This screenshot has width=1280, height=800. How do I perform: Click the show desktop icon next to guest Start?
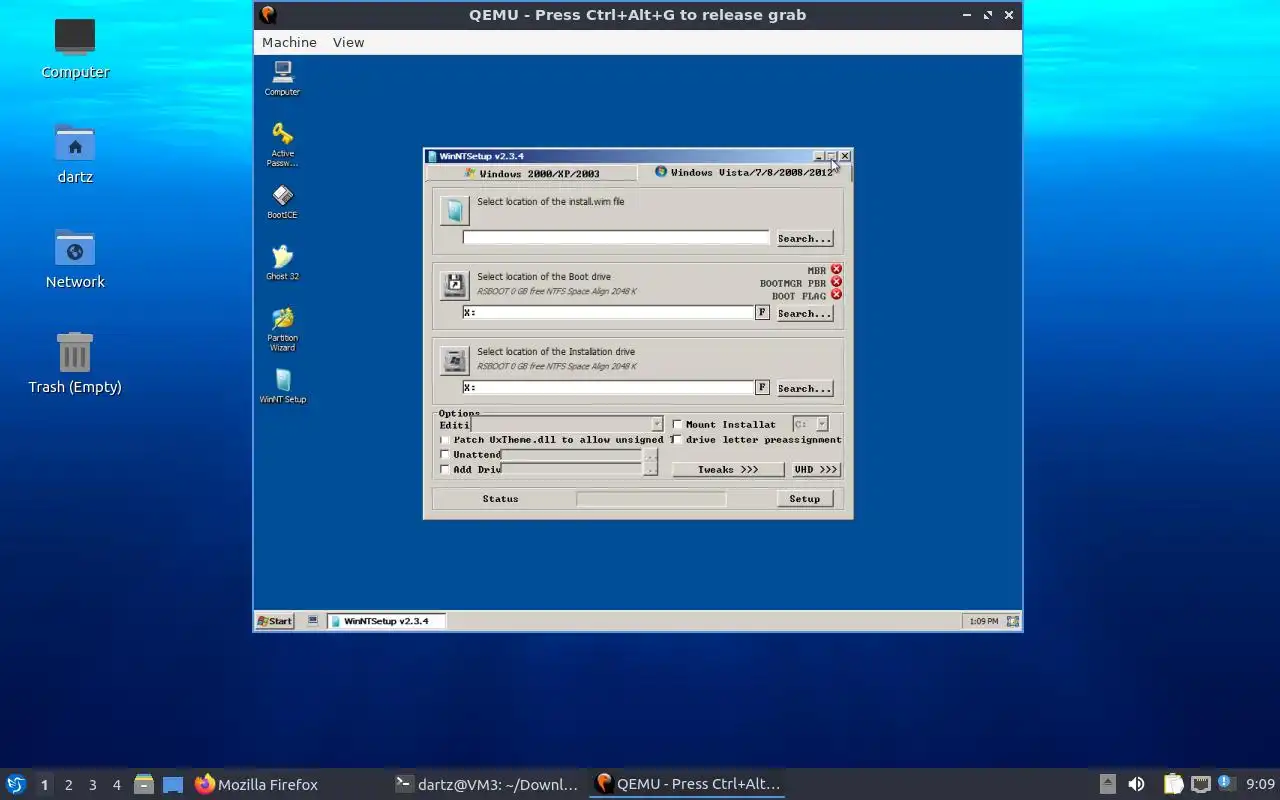(x=313, y=621)
